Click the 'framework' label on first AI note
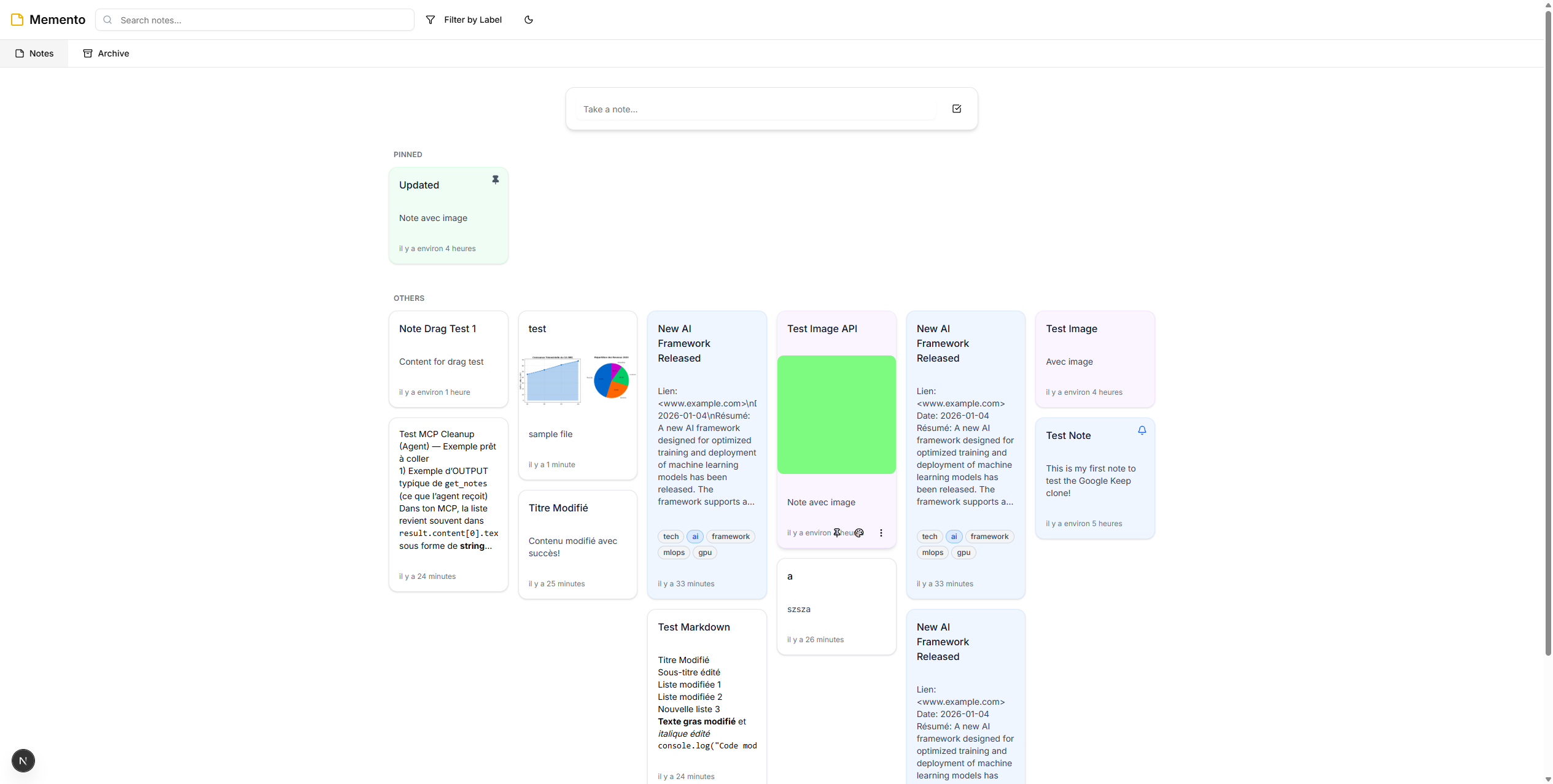Screen dimensions: 1553x784 pos(730,537)
